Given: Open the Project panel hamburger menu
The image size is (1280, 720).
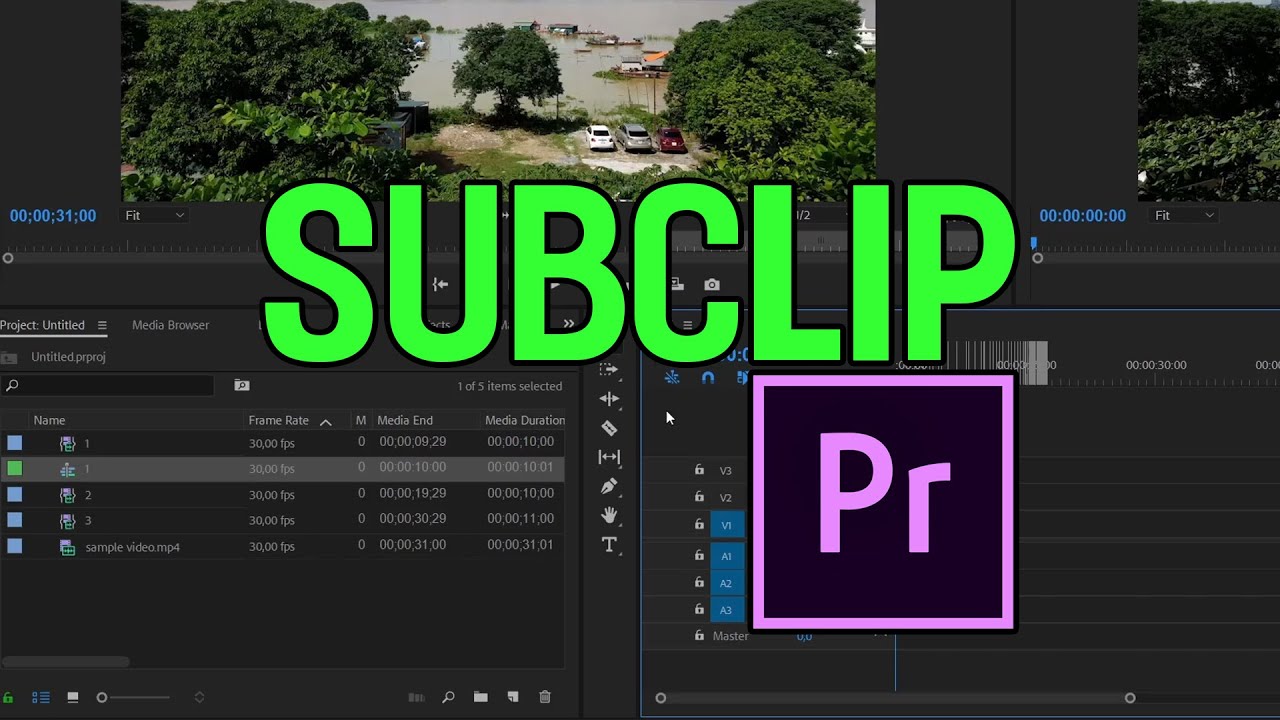Looking at the screenshot, I should pyautogui.click(x=102, y=325).
